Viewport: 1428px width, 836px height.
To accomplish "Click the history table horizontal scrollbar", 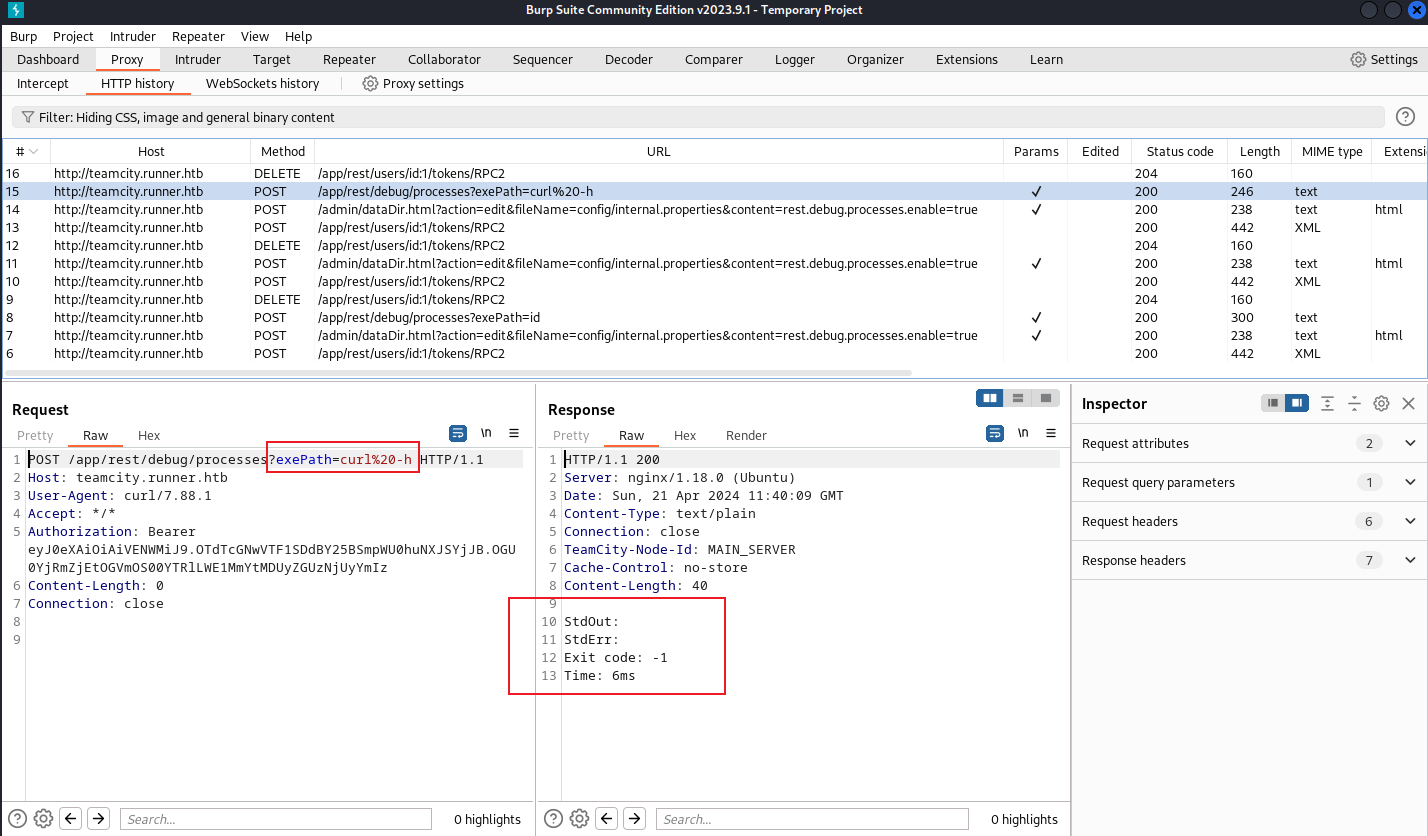I will pos(459,373).
